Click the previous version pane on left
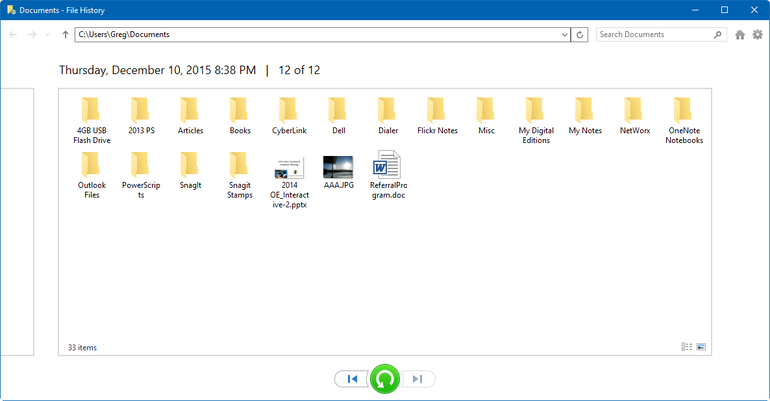The image size is (770, 401). pyautogui.click(x=17, y=222)
